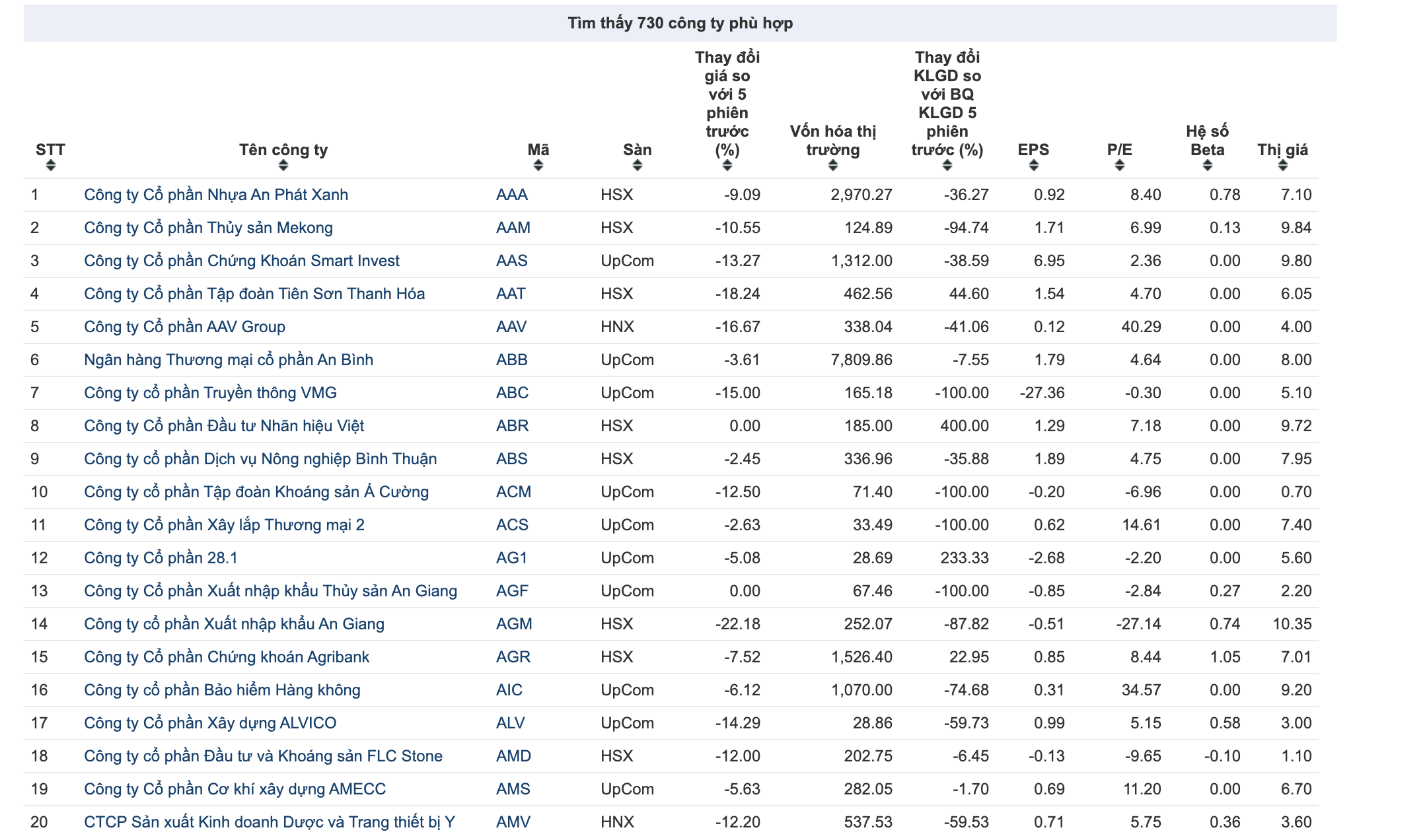Click sort icon under Mã column
The width and height of the screenshot is (1427, 840).
point(538,166)
